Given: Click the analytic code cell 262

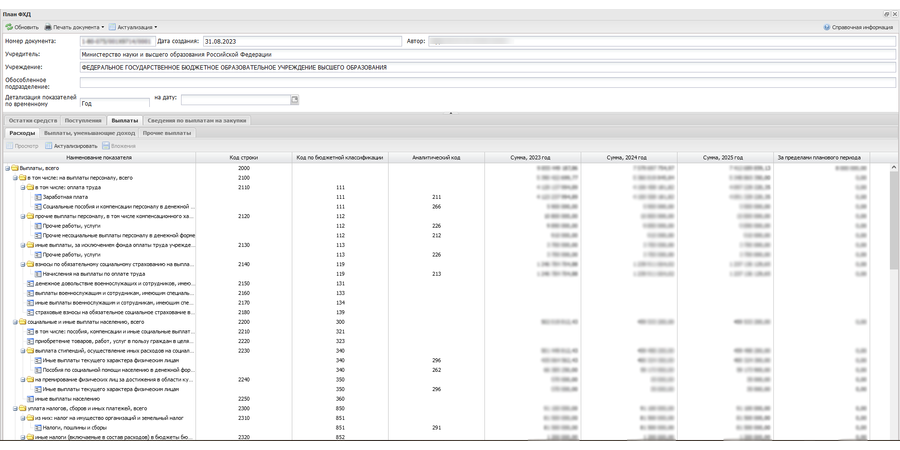Looking at the screenshot, I should tap(436, 370).
